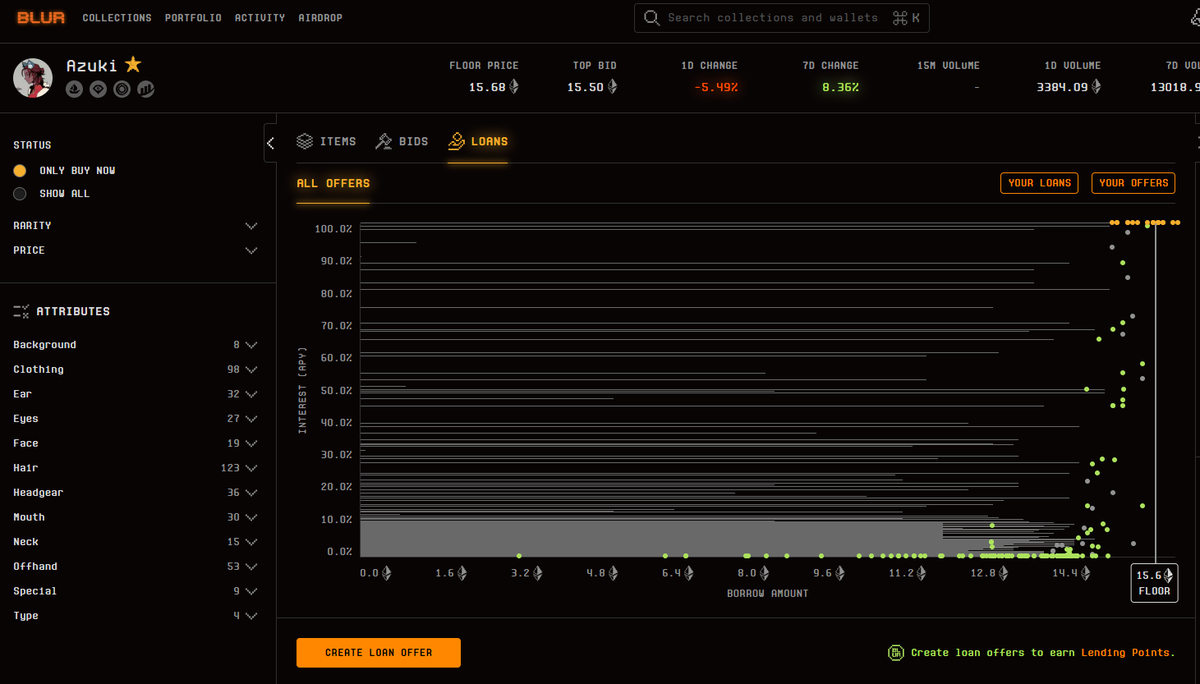Open Azuki on OpenSea via ship icon
This screenshot has width=1200, height=684.
tap(75, 89)
